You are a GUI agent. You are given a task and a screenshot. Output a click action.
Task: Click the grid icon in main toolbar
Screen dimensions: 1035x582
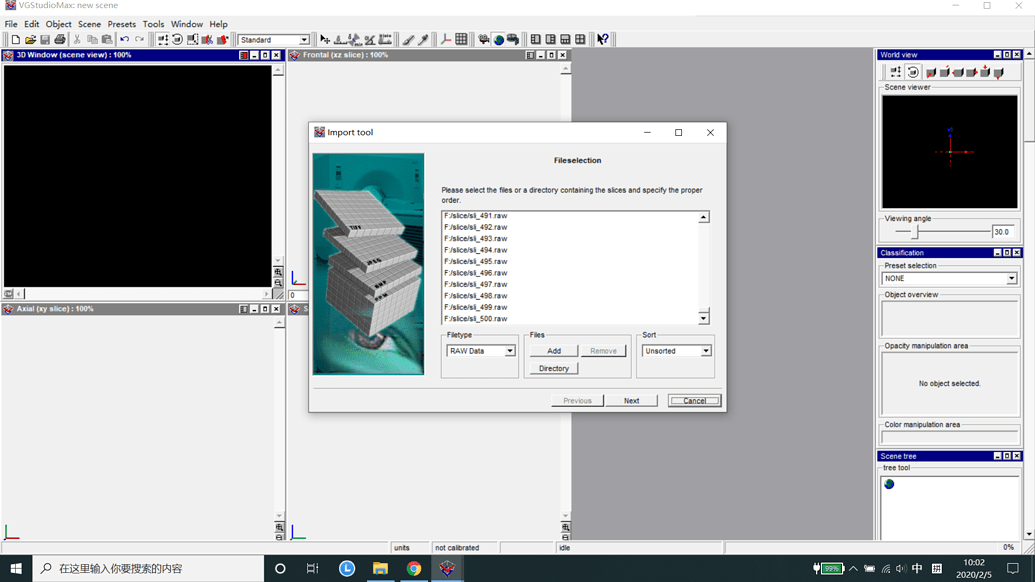pyautogui.click(x=461, y=40)
